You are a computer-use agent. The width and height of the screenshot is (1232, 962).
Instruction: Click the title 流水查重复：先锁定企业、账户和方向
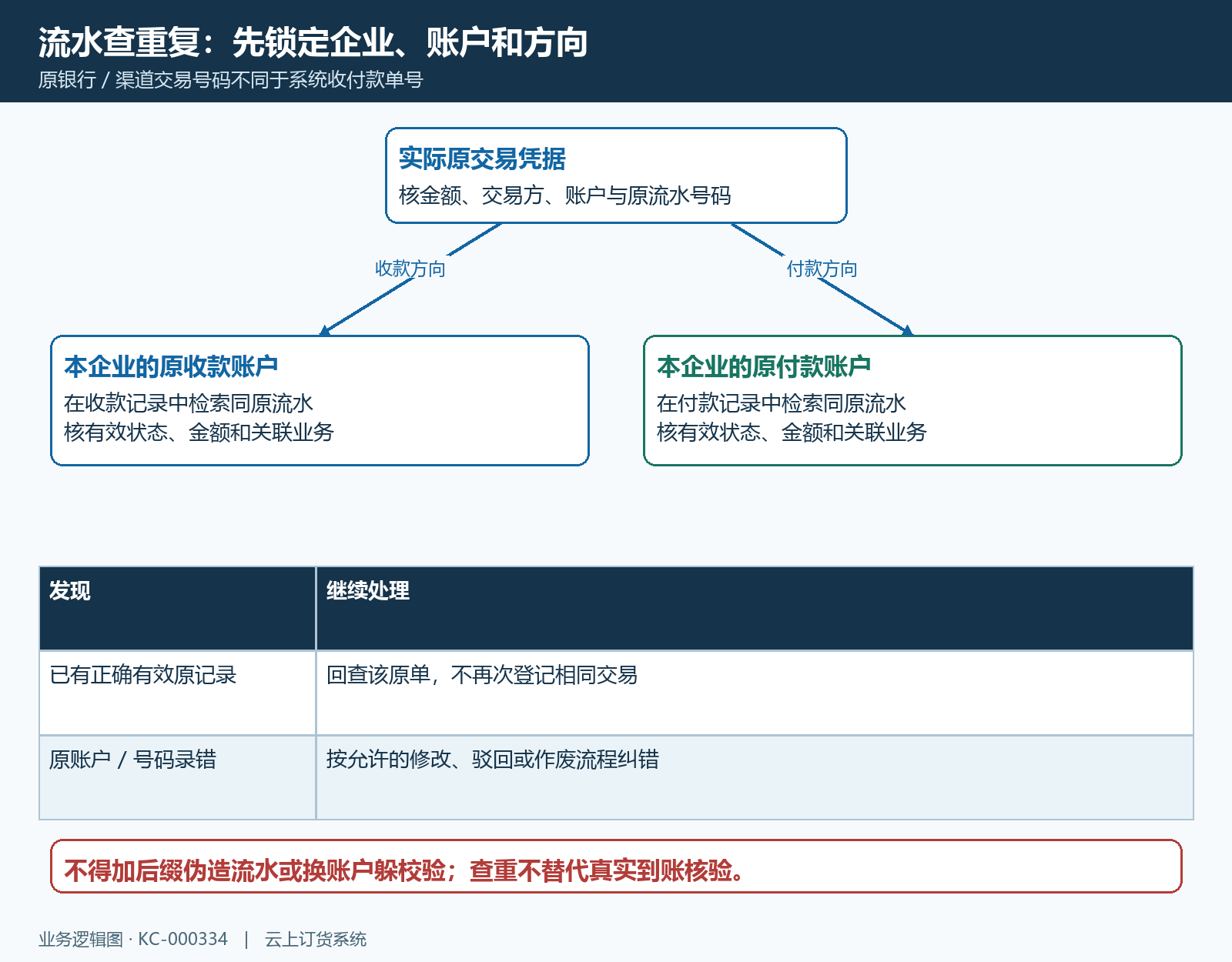pos(313,42)
